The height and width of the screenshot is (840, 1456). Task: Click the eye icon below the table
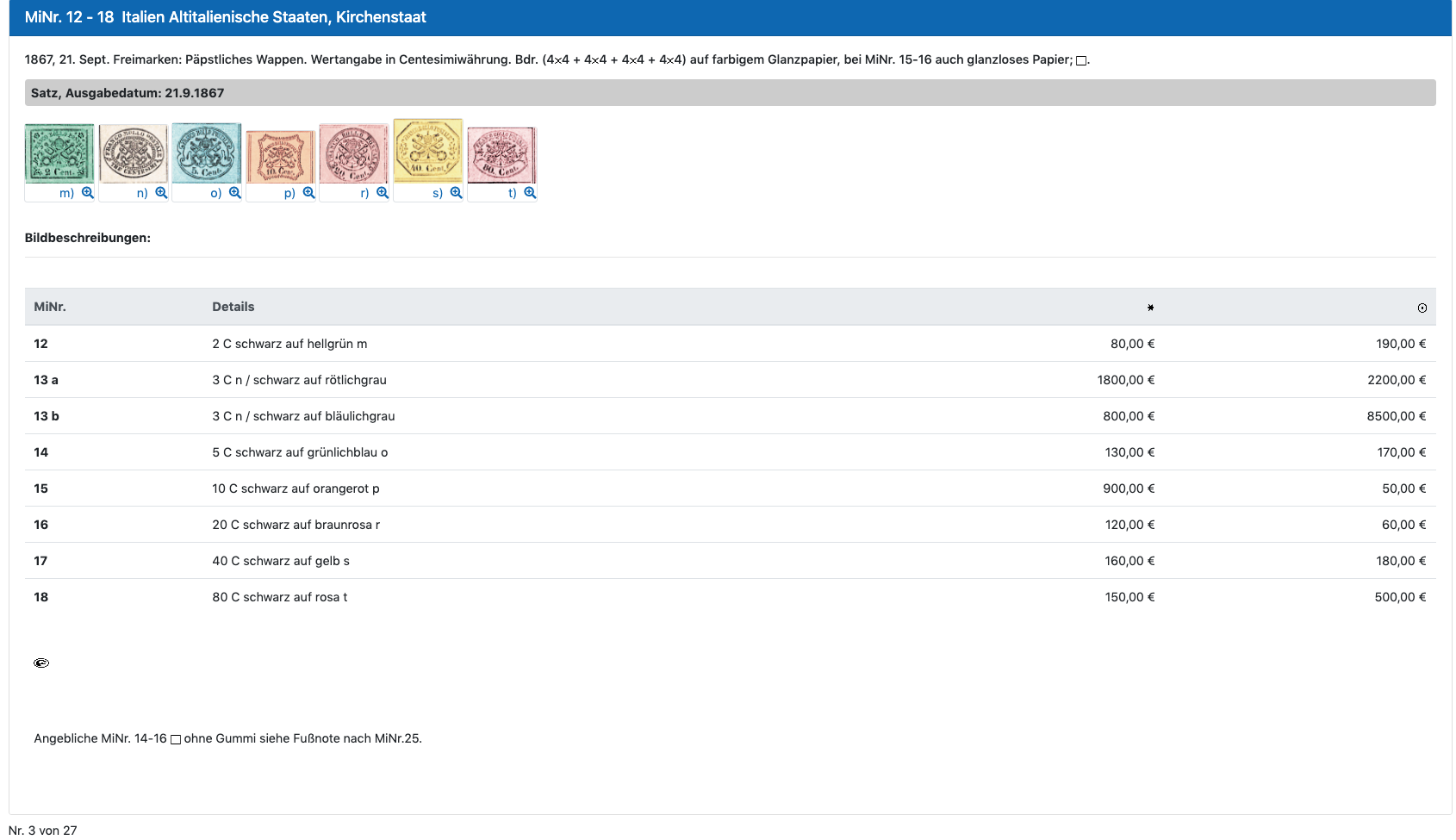(41, 663)
